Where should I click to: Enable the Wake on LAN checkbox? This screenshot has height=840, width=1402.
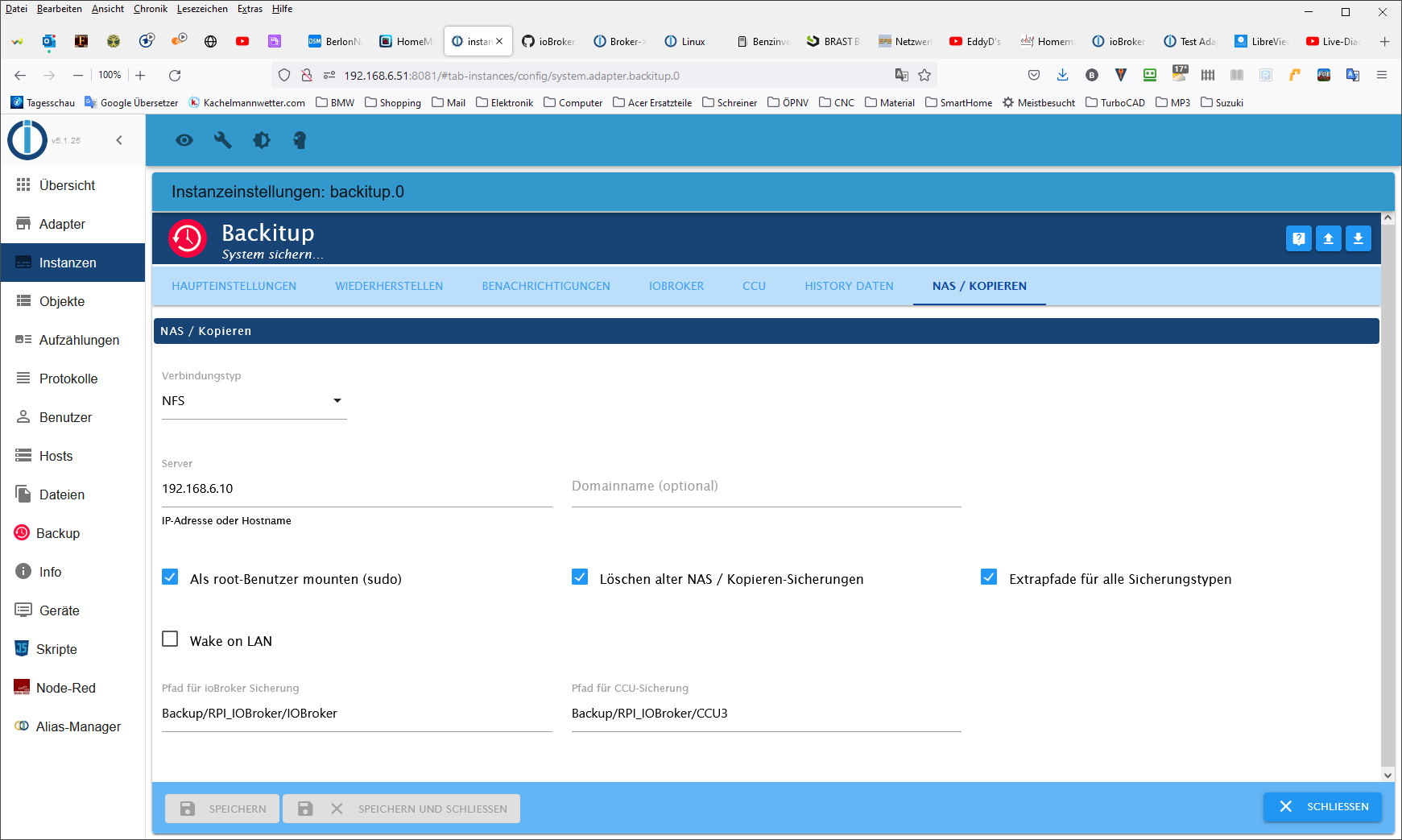pos(170,639)
